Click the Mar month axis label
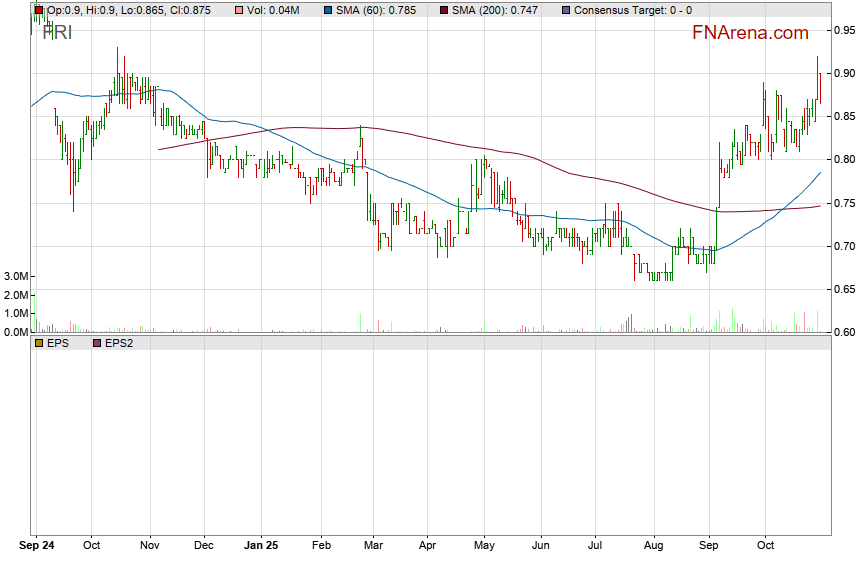859x566 pixels. (372, 547)
